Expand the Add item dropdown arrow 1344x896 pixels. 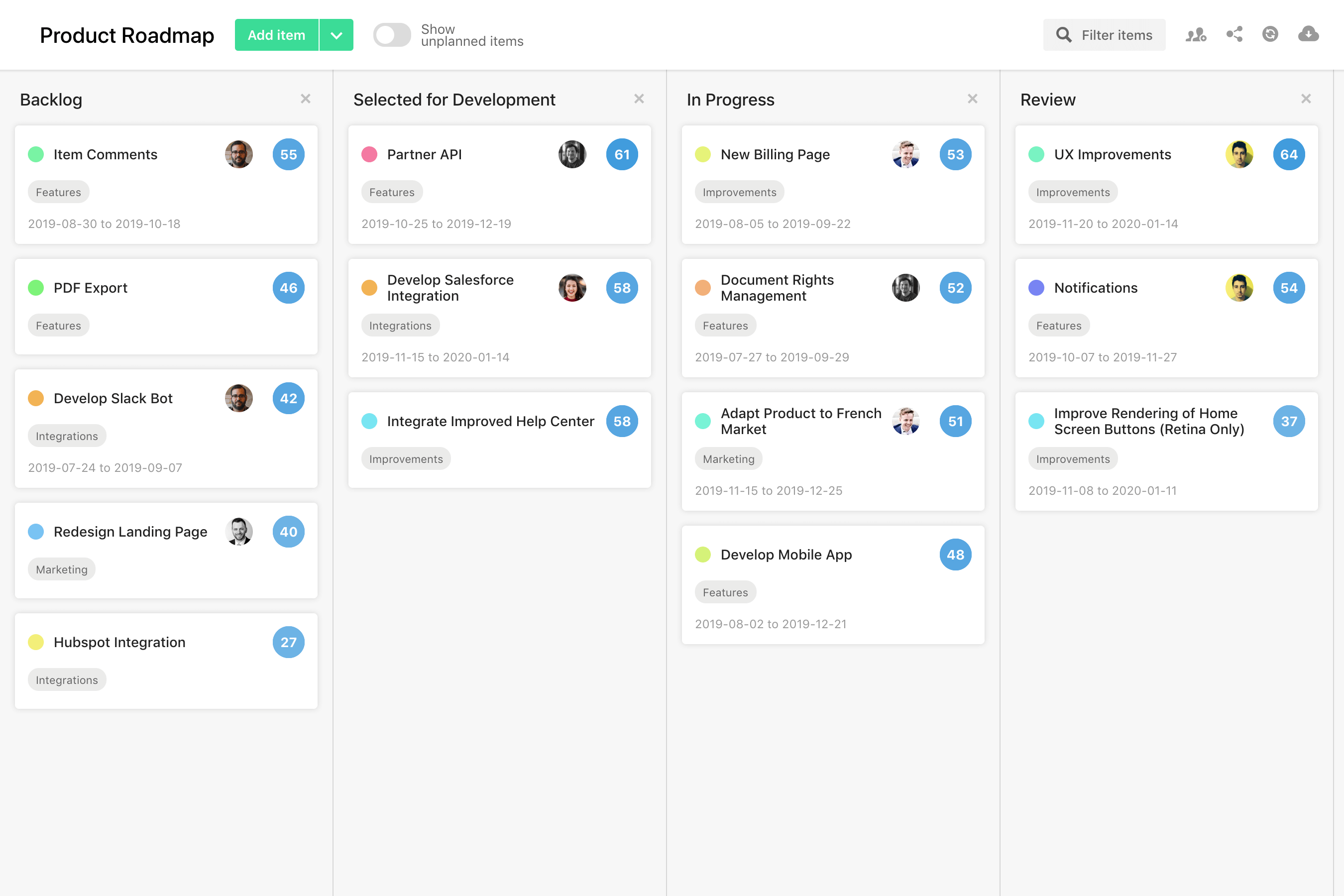(336, 35)
